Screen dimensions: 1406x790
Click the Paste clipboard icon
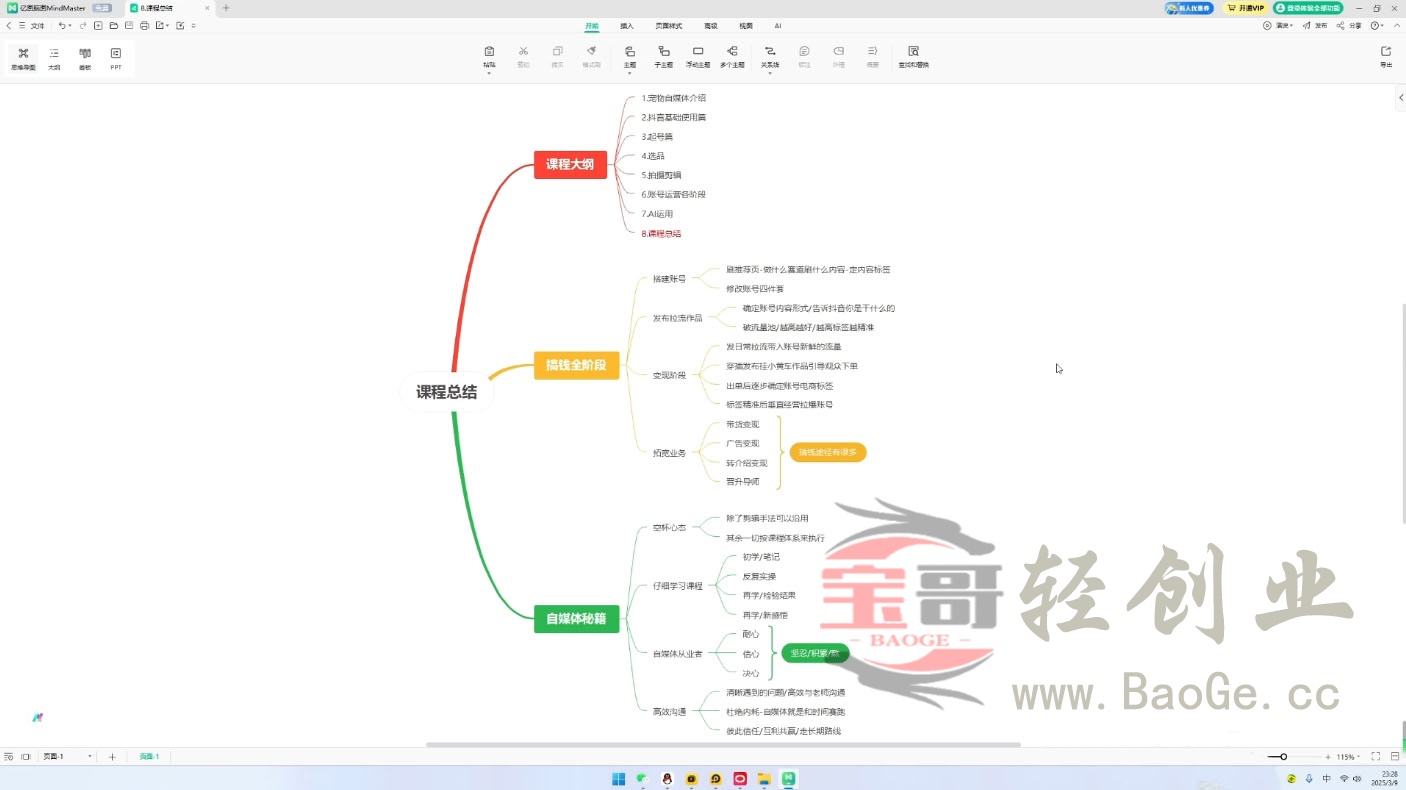[489, 52]
